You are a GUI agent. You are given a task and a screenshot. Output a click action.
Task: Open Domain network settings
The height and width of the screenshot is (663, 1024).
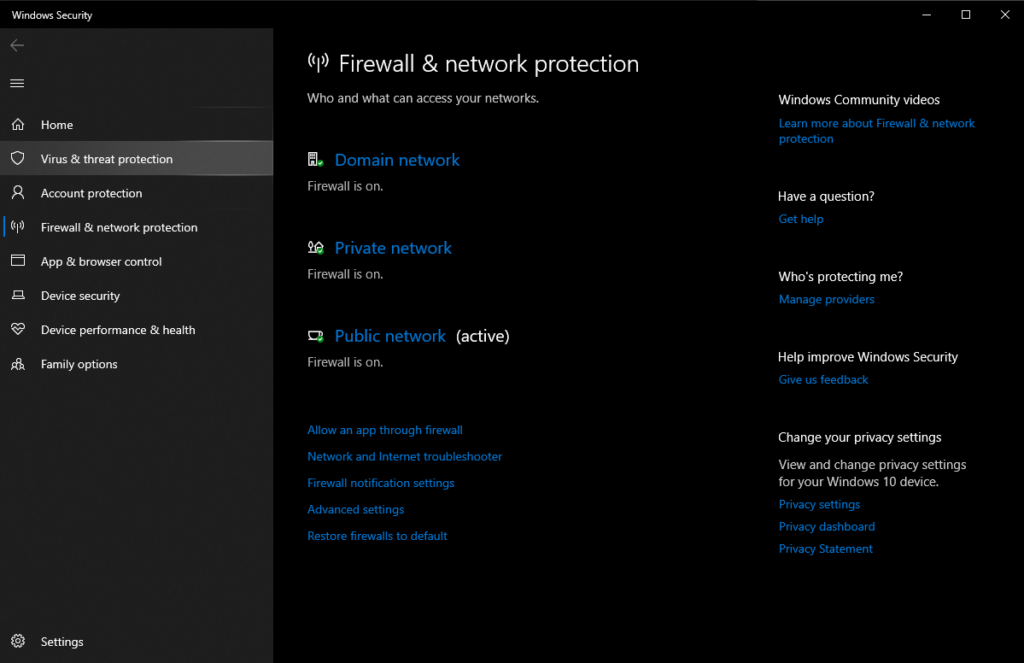coord(397,160)
